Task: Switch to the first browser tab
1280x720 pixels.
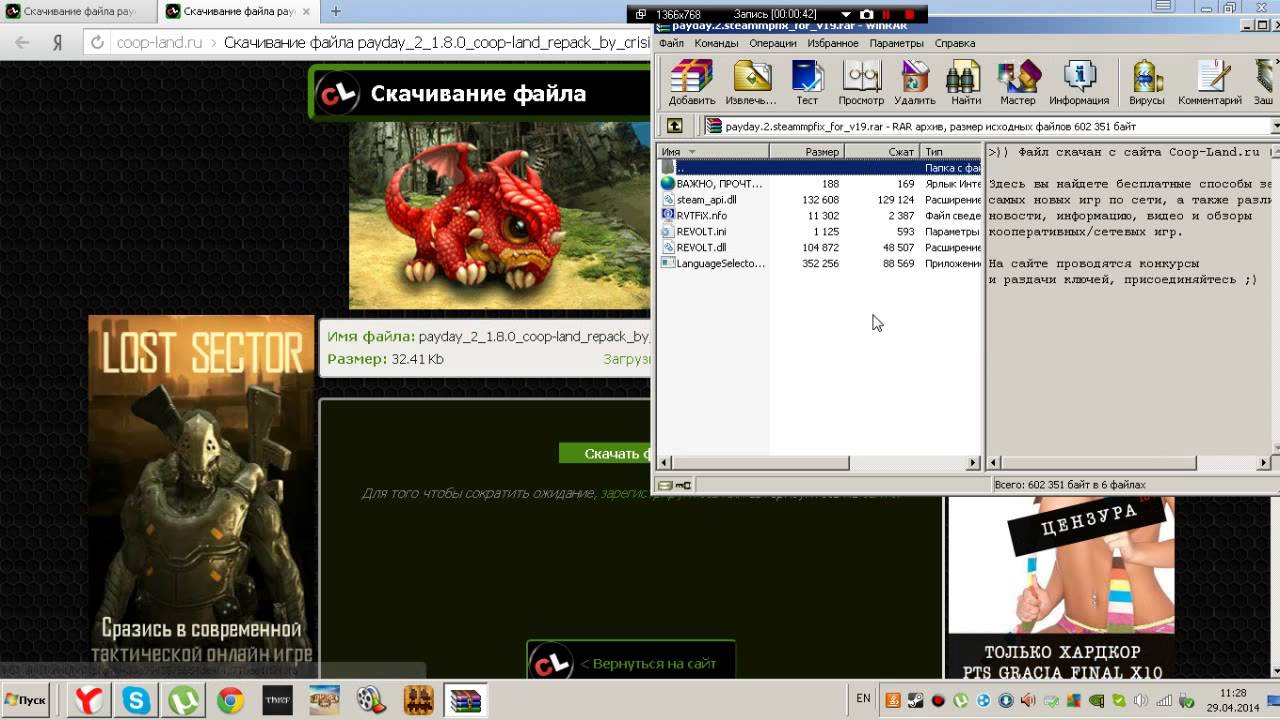Action: (x=79, y=11)
